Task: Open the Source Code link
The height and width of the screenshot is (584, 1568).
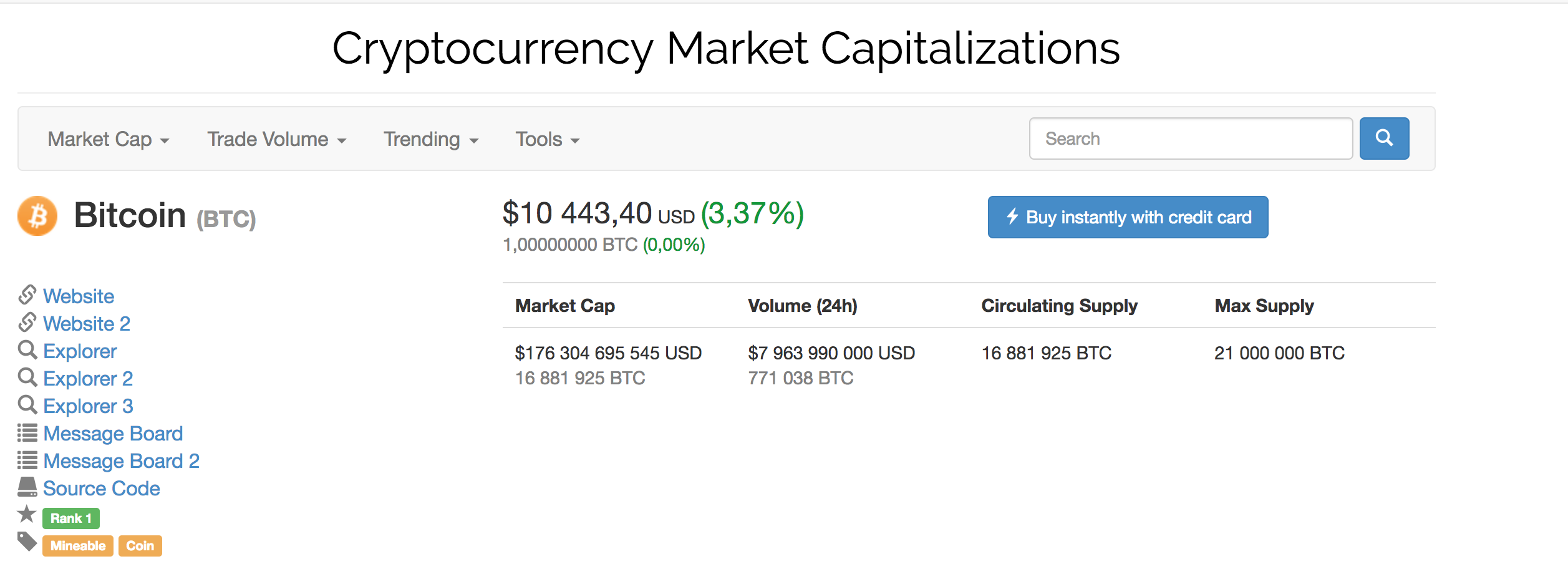Action: tap(102, 489)
